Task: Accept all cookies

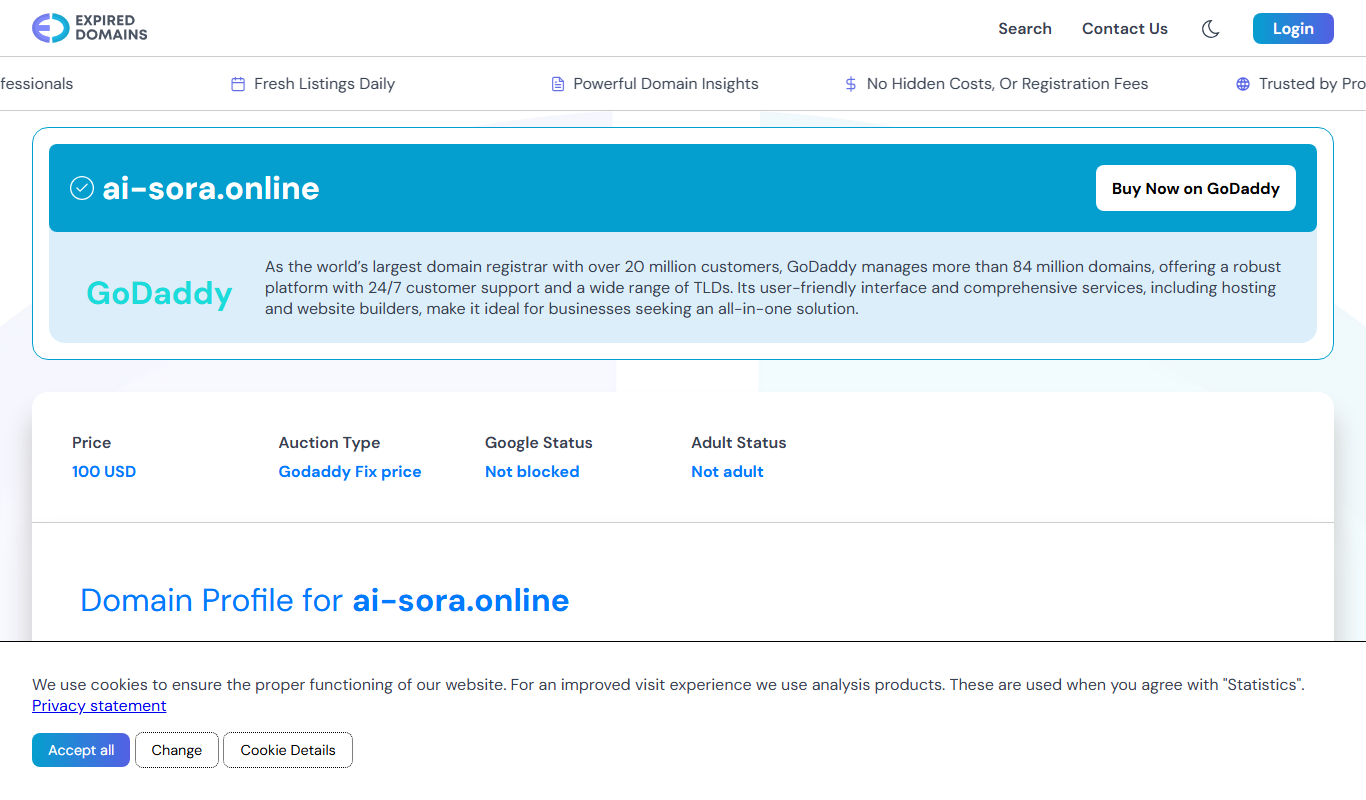Action: point(81,750)
